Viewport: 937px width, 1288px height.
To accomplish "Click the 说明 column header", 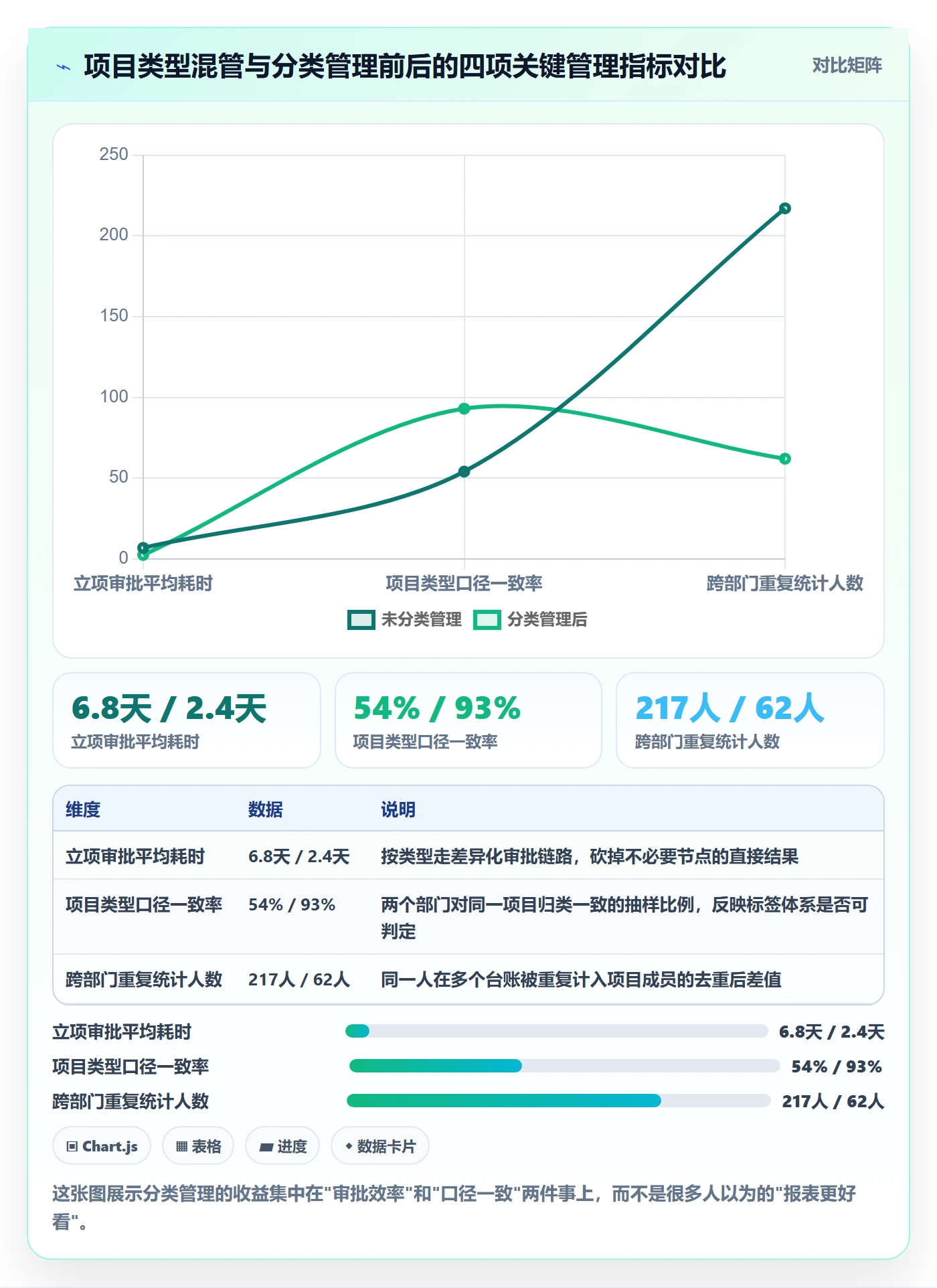I will pos(398,809).
